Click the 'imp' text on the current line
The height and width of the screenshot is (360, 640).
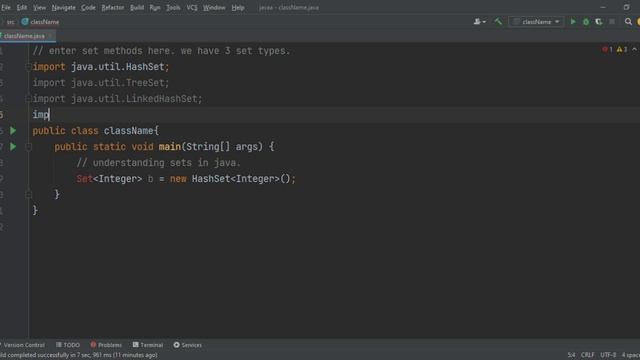pyautogui.click(x=41, y=115)
